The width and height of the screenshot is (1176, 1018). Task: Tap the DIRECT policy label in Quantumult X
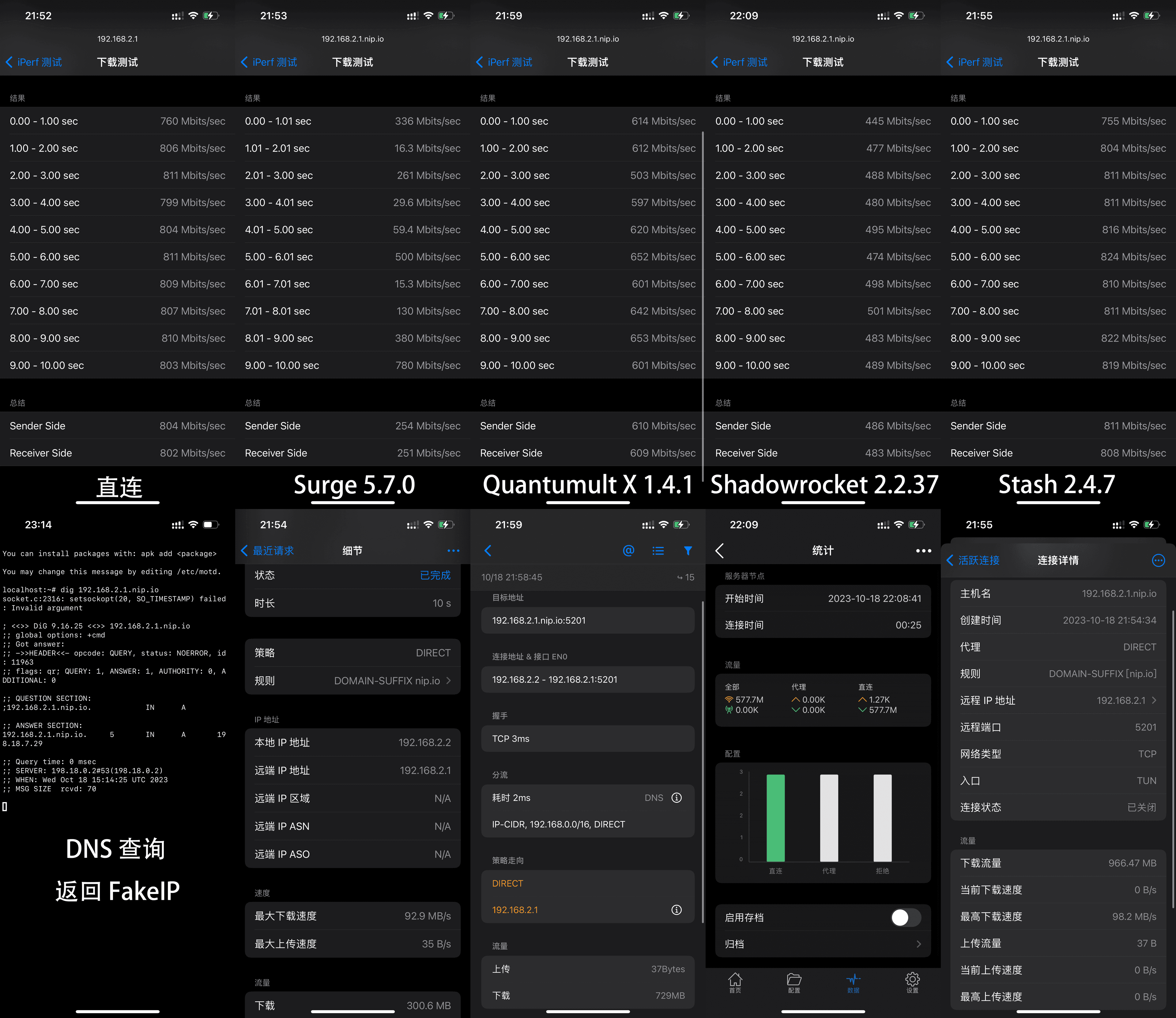click(x=507, y=883)
